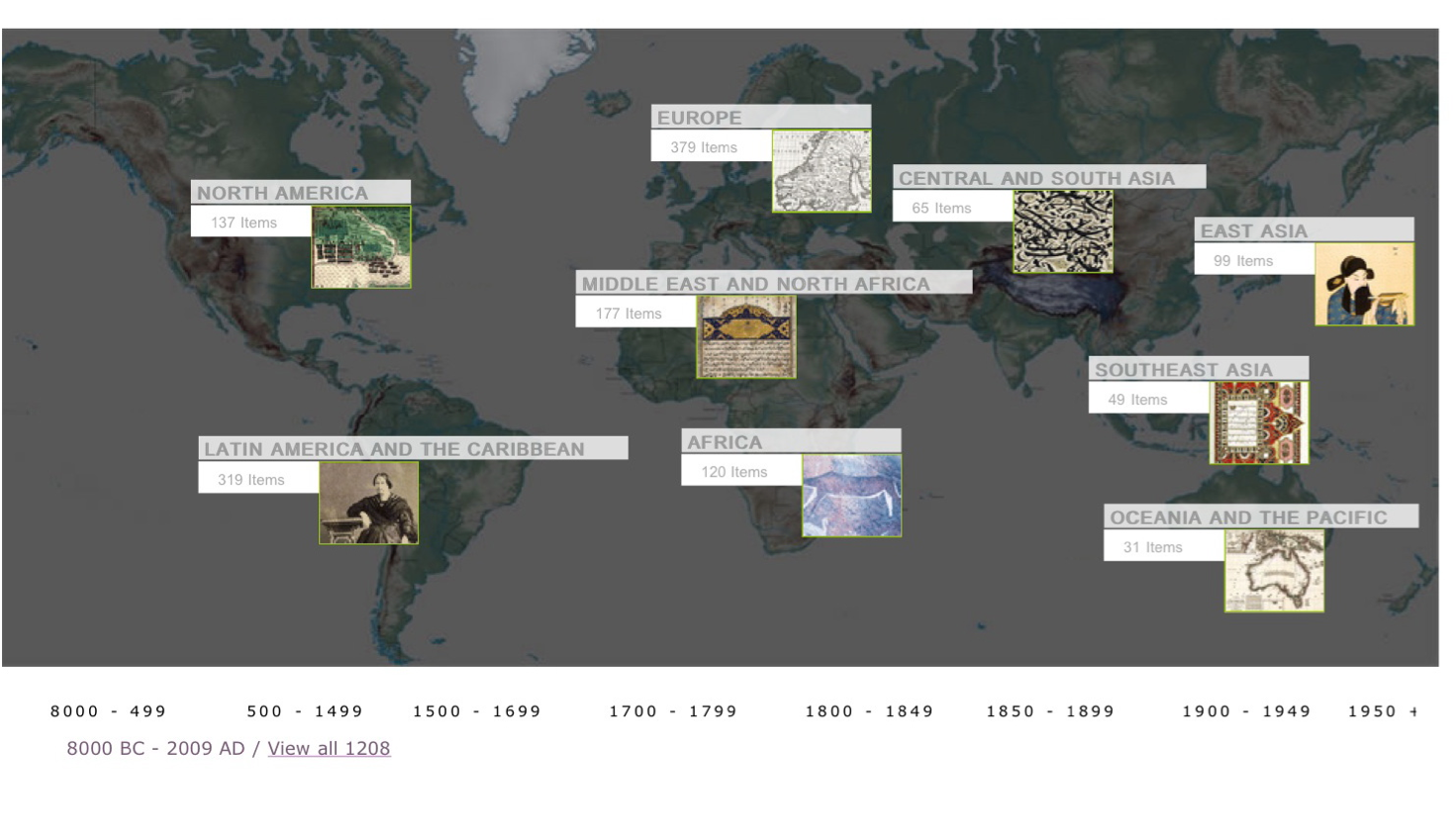Select the 1500 - 1699 time period

[477, 710]
